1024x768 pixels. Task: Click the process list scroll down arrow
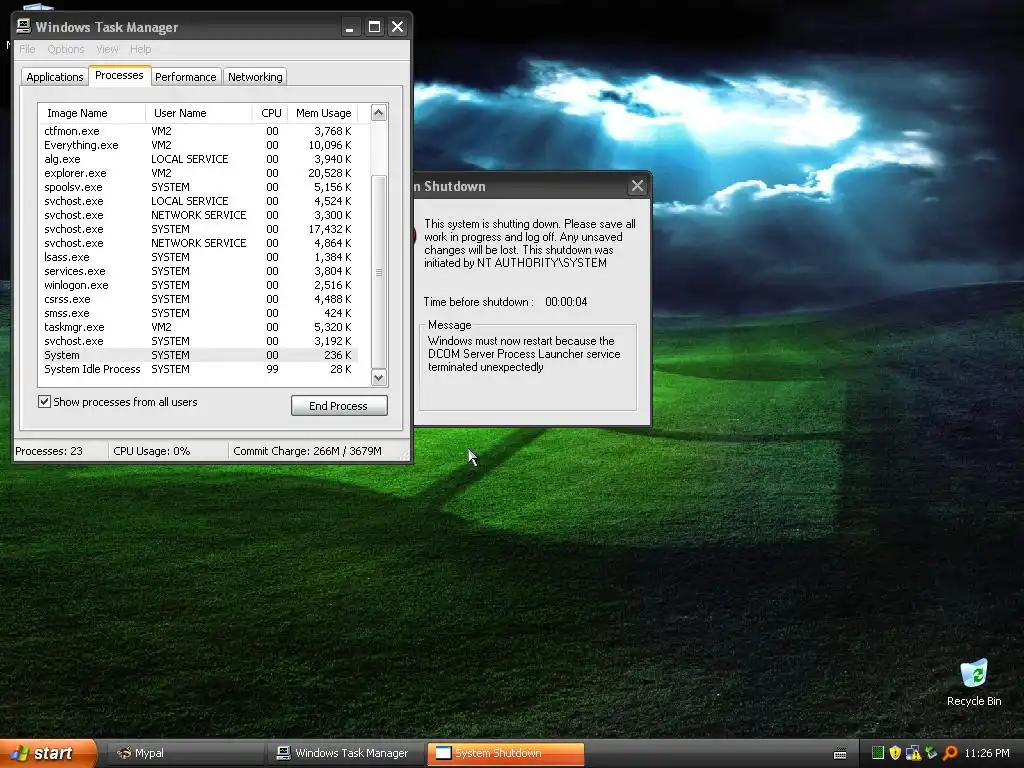click(379, 377)
